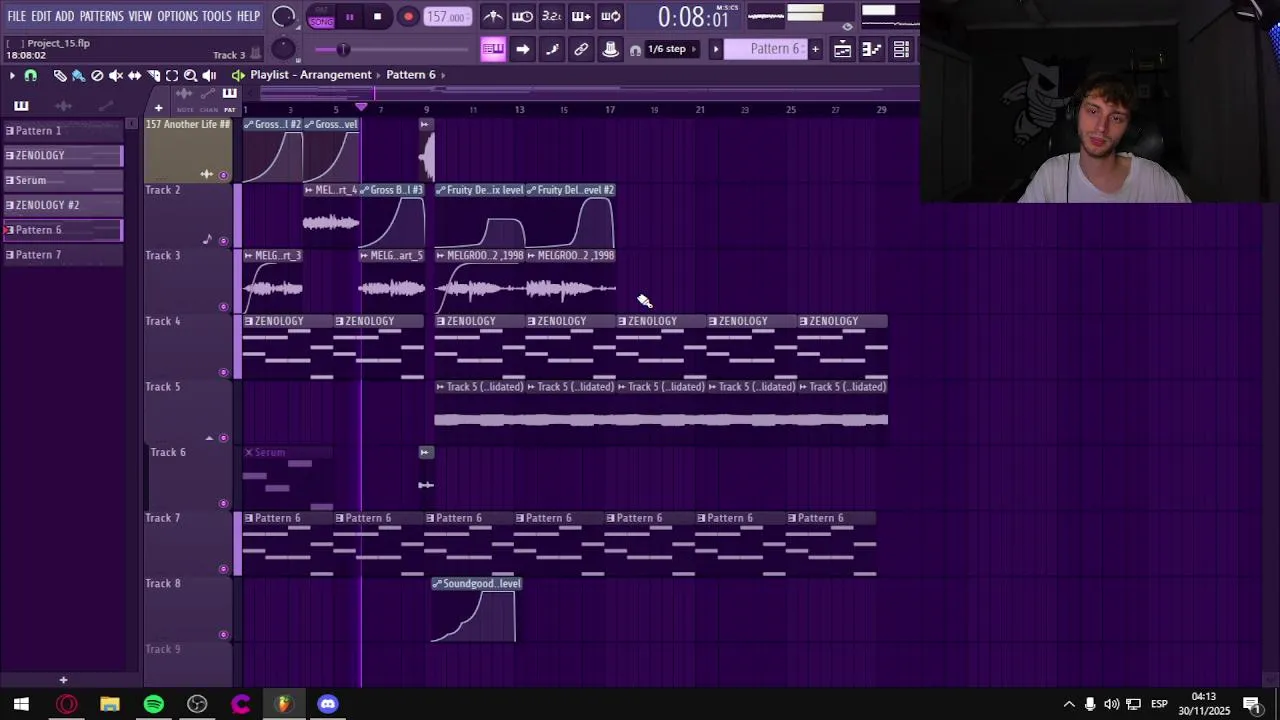Open the EDIT menu
Viewport: 1280px width, 720px height.
click(x=41, y=16)
